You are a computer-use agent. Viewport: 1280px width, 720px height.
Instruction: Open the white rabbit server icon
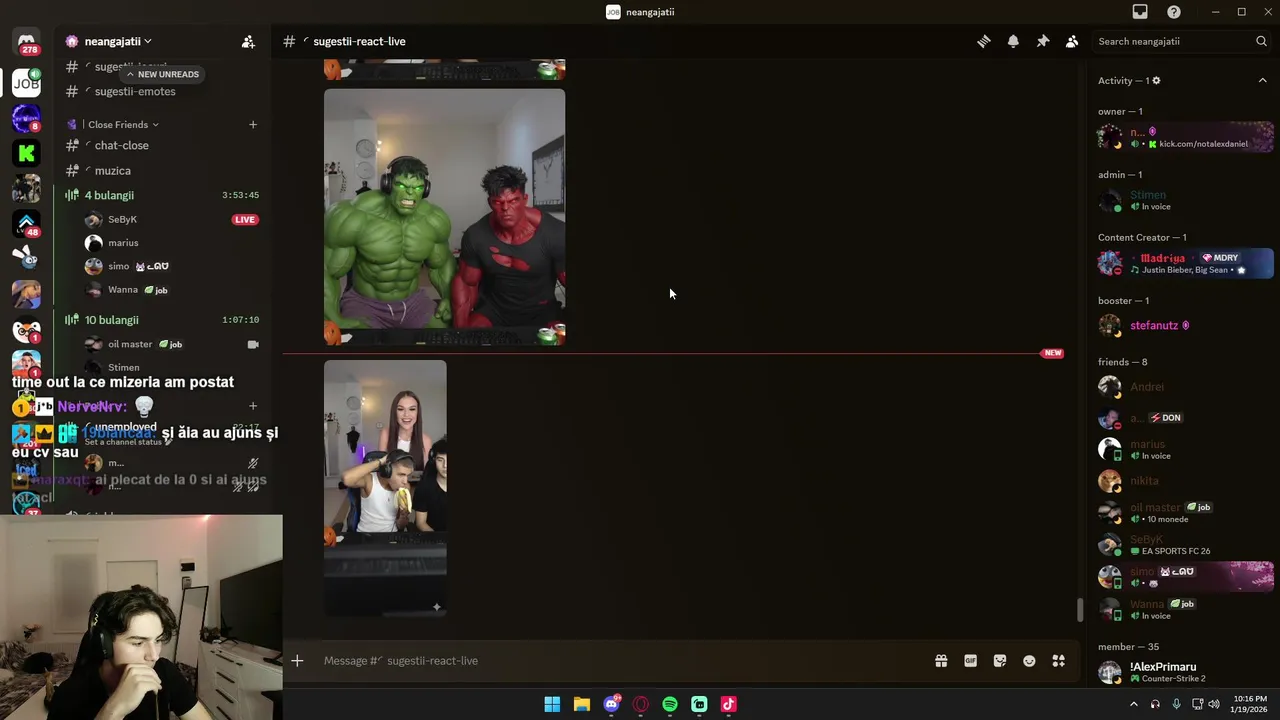[x=27, y=258]
